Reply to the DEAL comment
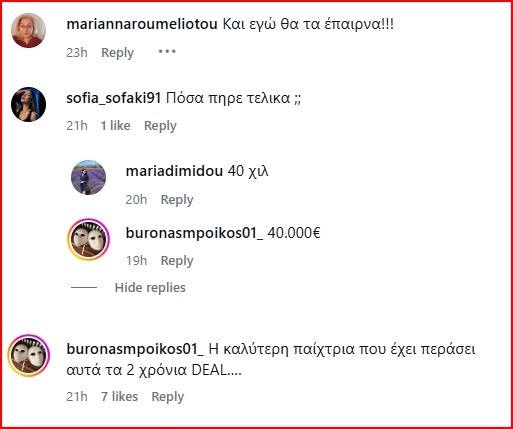Screen dimensions: 513x429 (x=168, y=397)
